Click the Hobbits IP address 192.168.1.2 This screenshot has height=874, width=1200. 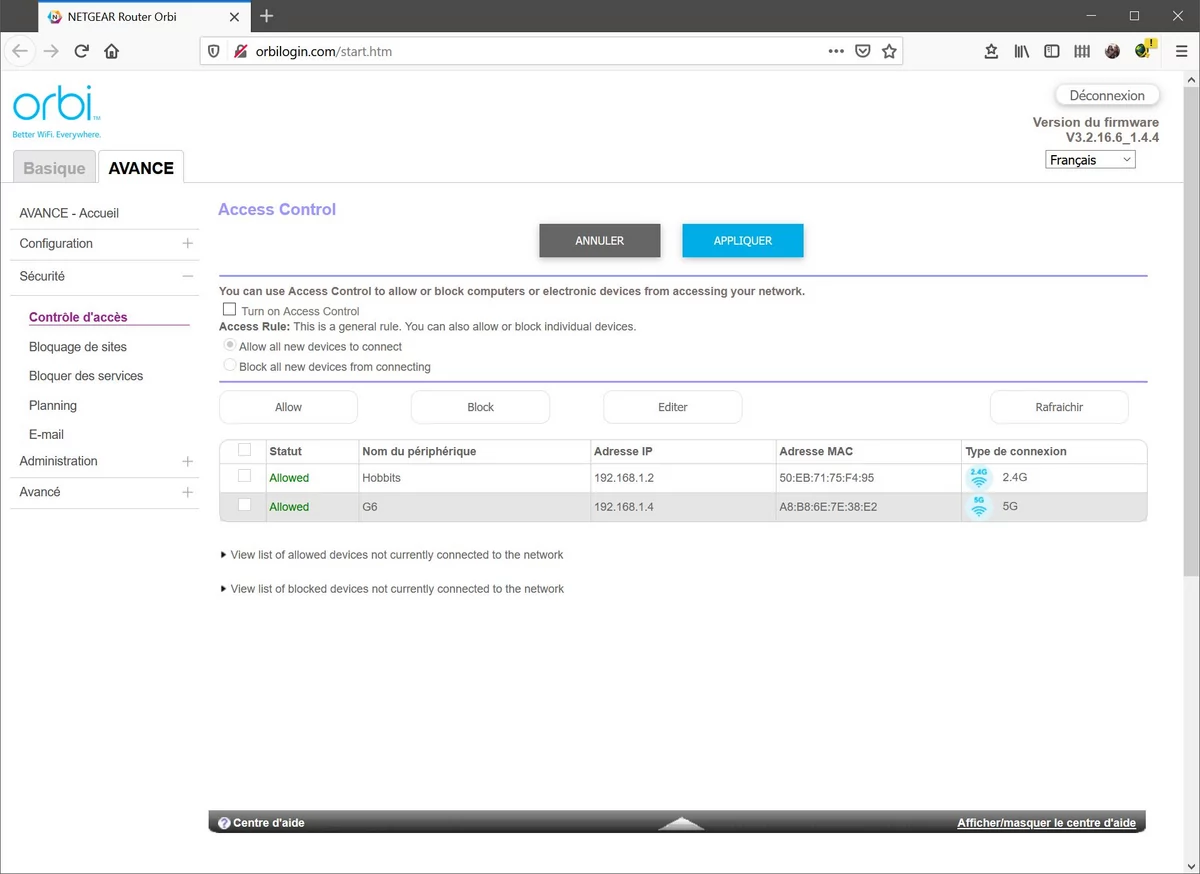[624, 478]
